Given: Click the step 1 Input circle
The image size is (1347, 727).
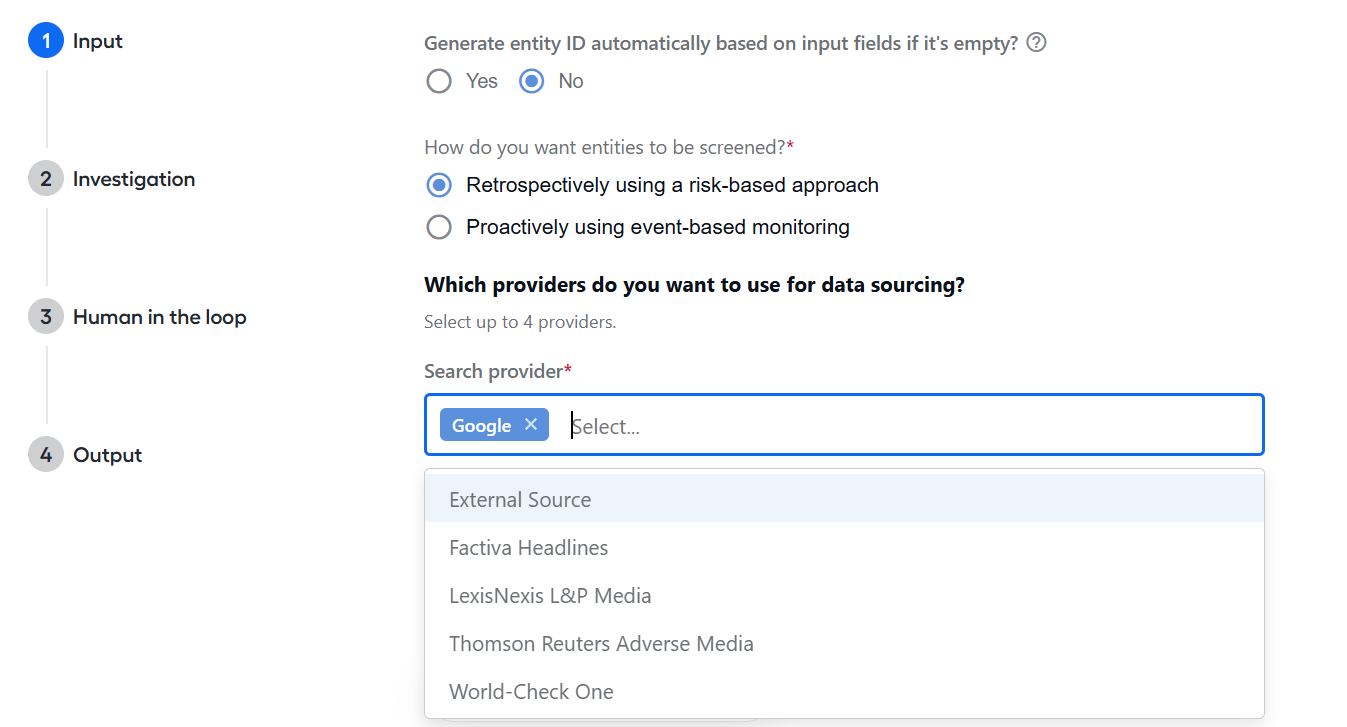Looking at the screenshot, I should (46, 41).
